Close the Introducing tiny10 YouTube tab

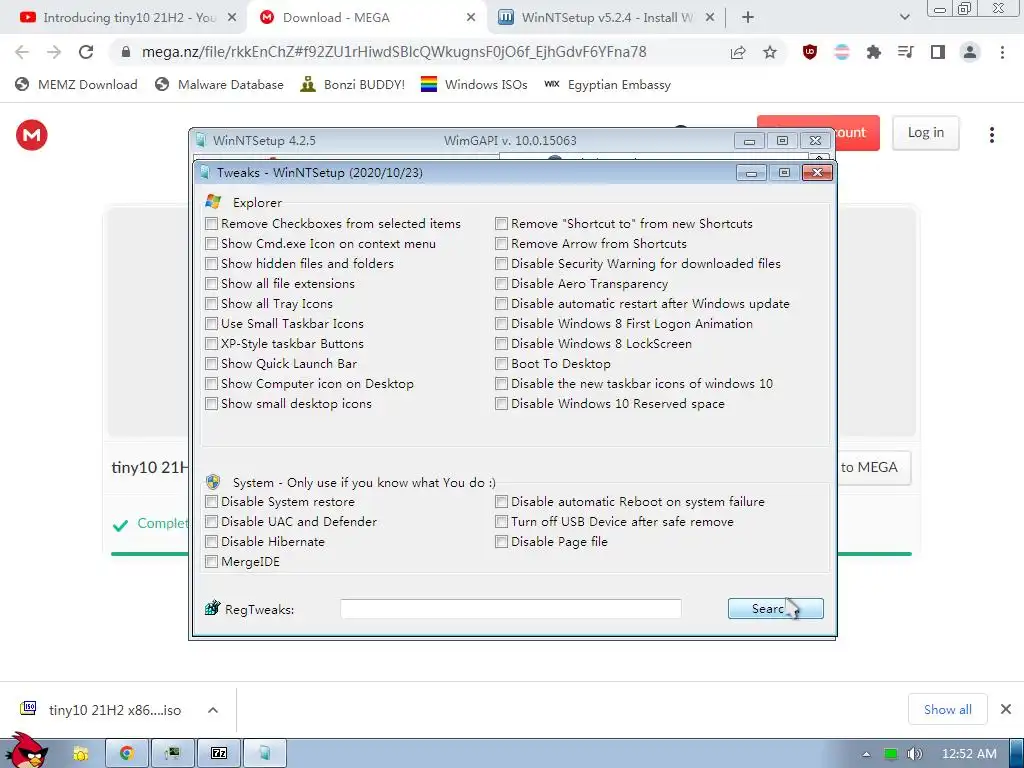(232, 18)
